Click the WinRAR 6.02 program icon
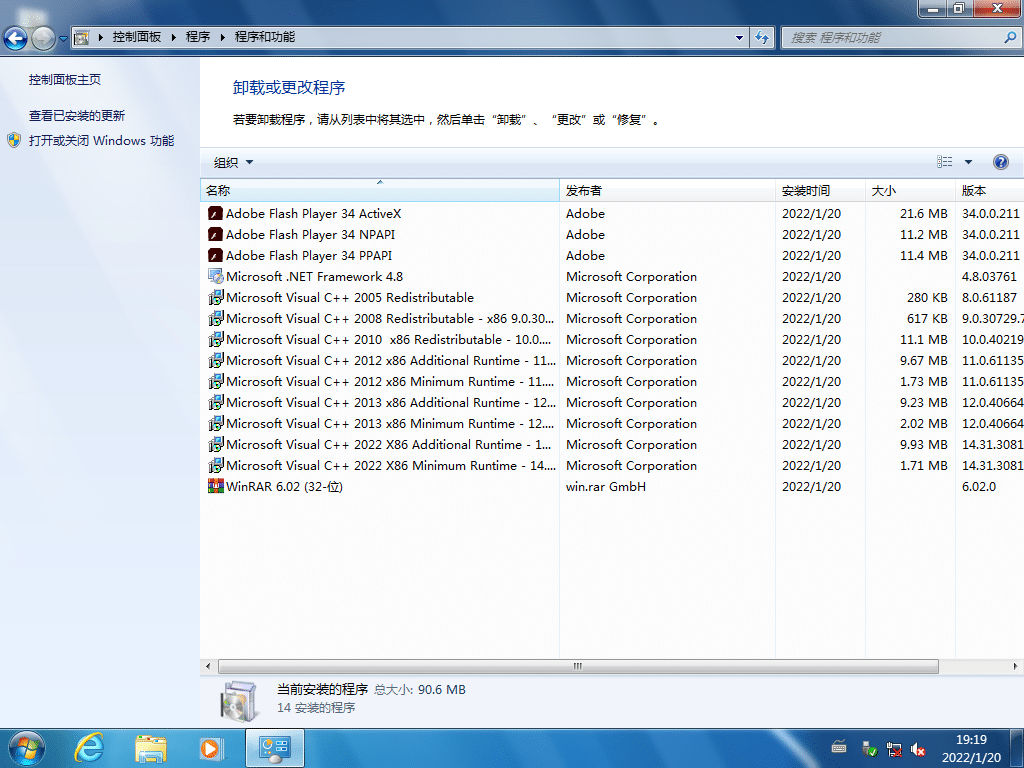Screen dimensions: 1024x768 point(216,486)
